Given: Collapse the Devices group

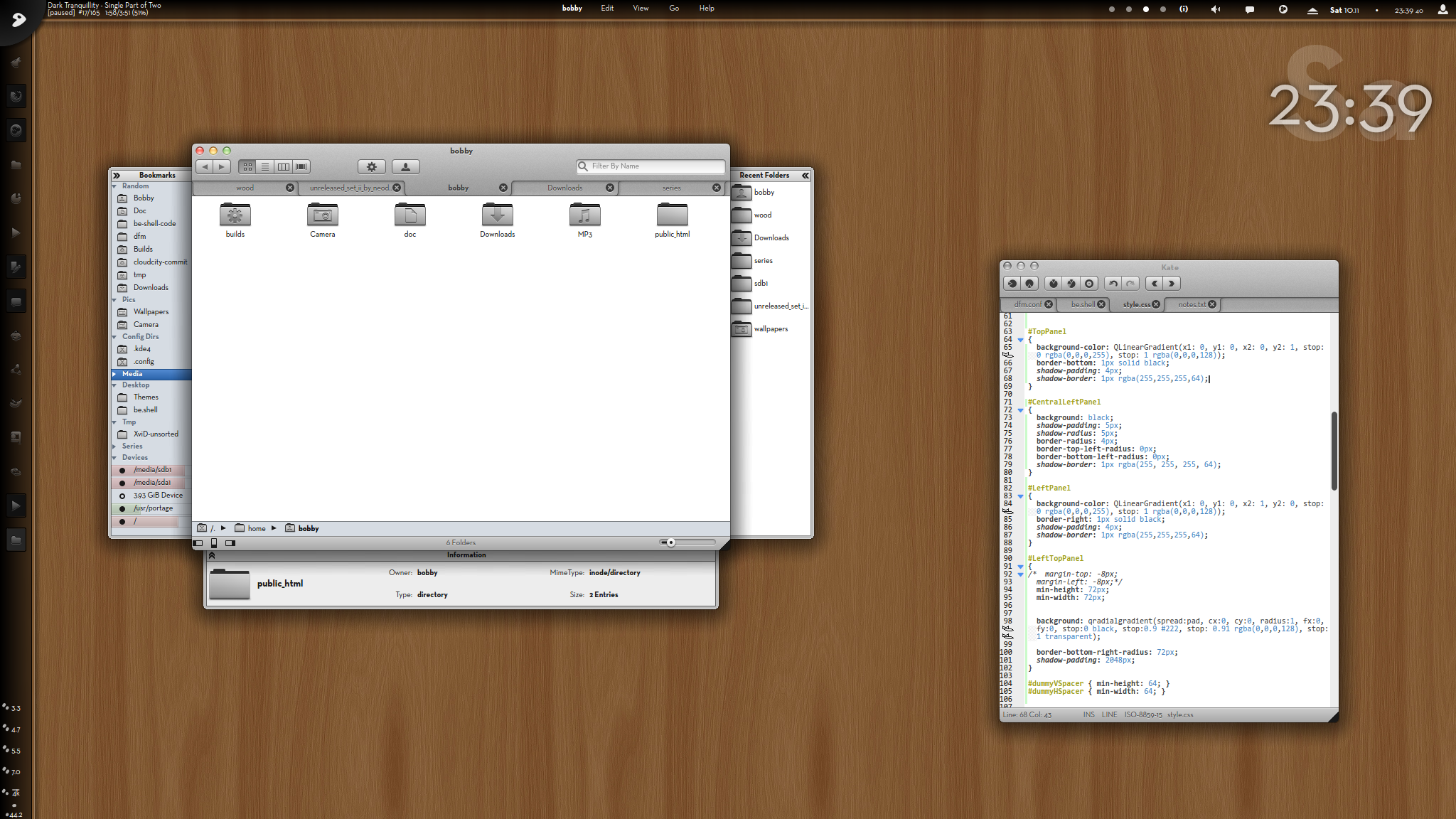Looking at the screenshot, I should (x=114, y=458).
